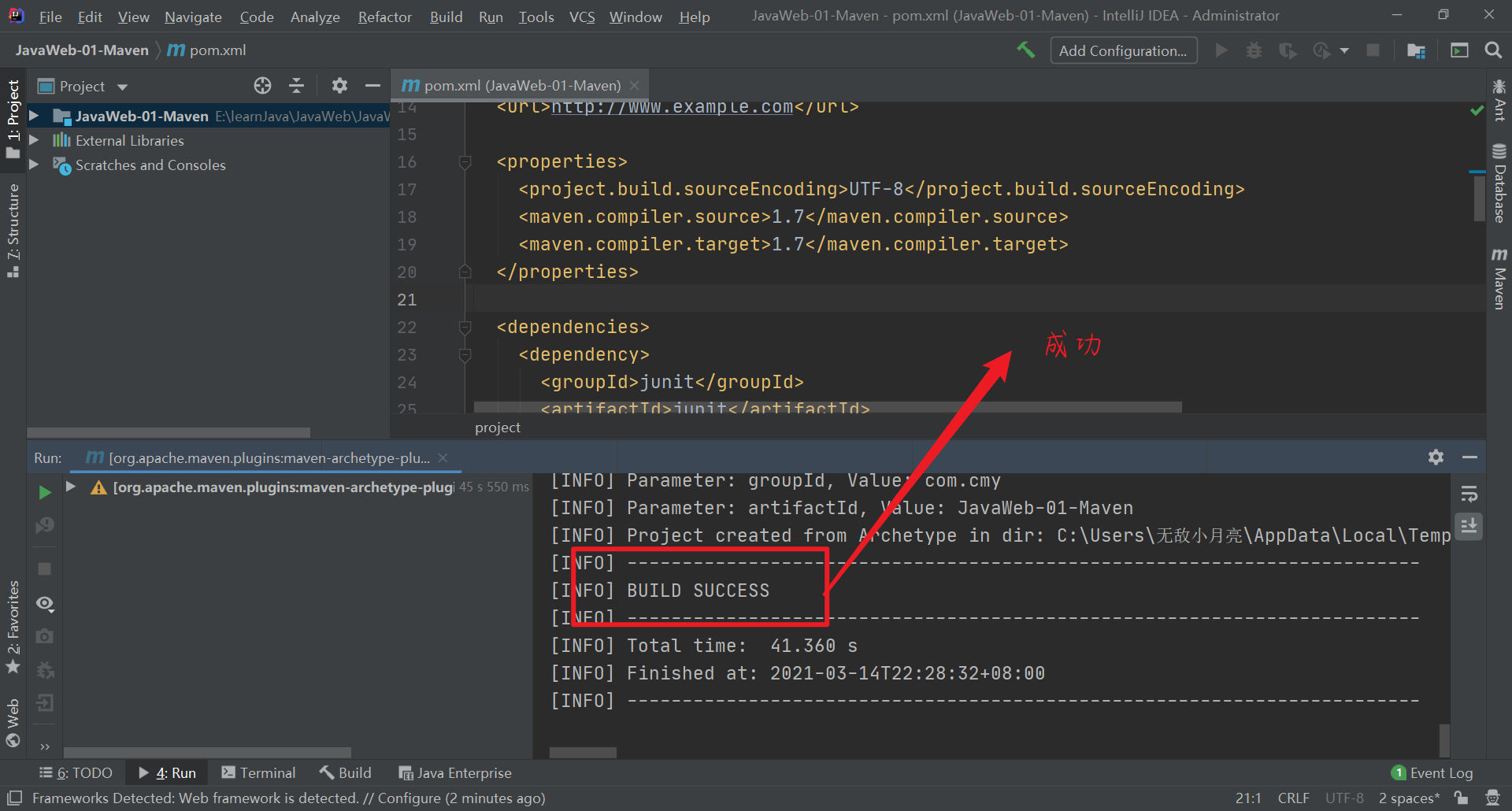Image resolution: width=1512 pixels, height=811 pixels.
Task: Click the Project panel horizontal scrollbar
Action: point(169,433)
